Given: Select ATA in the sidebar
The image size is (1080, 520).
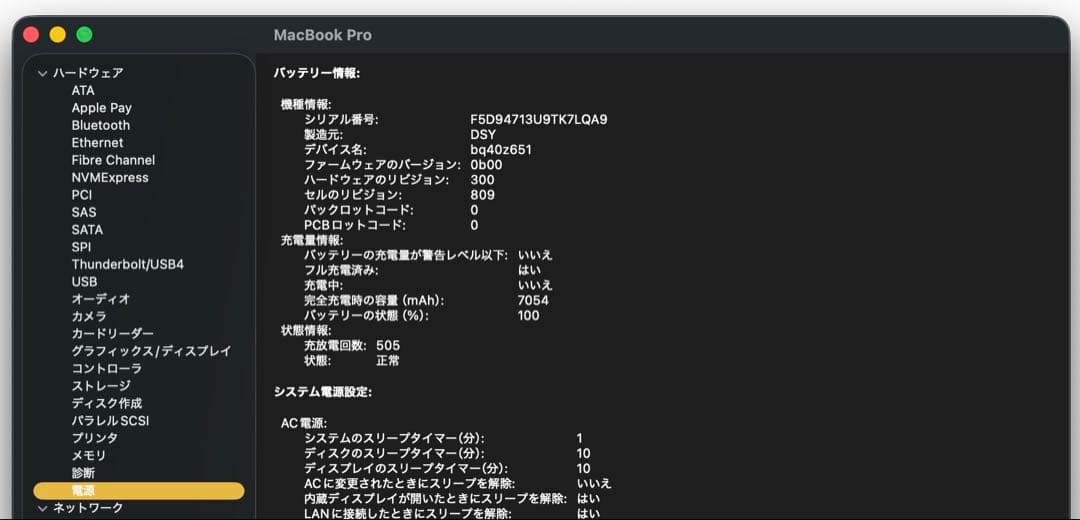Looking at the screenshot, I should [x=83, y=90].
